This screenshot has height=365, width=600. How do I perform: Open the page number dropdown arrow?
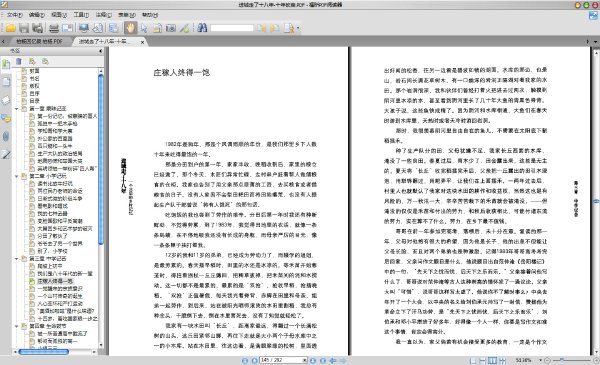(x=305, y=360)
